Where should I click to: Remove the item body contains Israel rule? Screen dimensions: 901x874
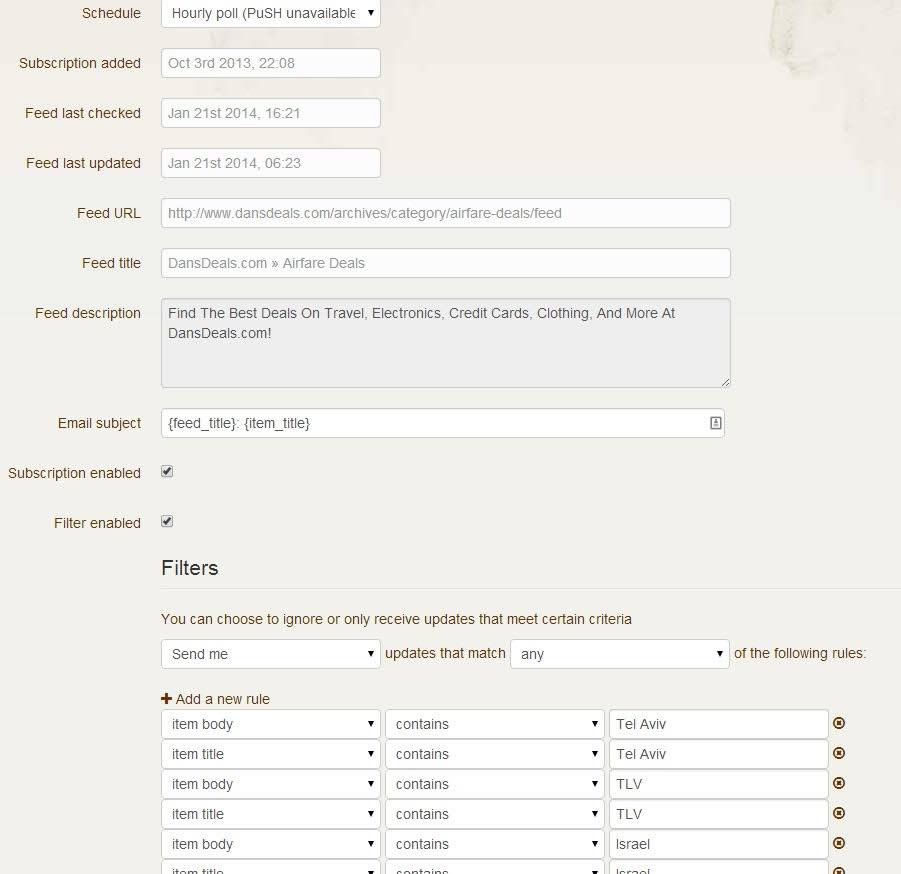[x=839, y=843]
